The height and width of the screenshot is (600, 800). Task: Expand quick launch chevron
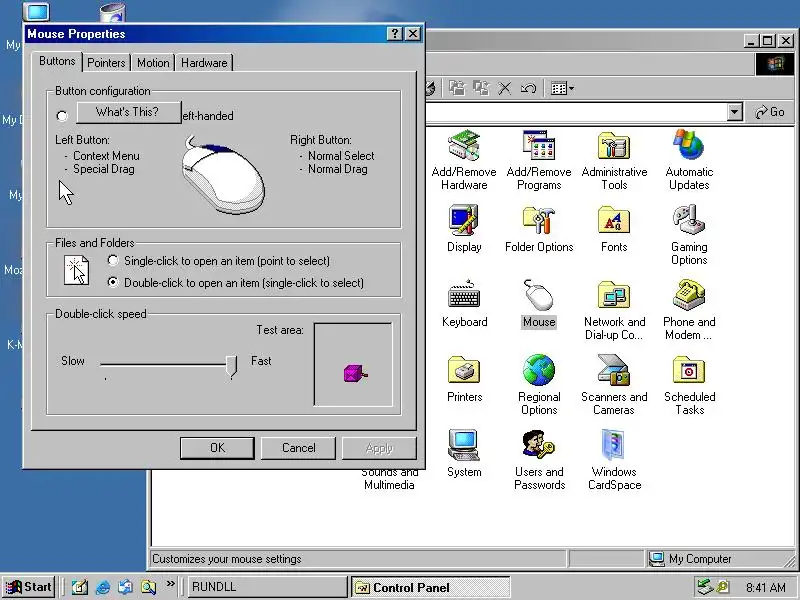(170, 583)
